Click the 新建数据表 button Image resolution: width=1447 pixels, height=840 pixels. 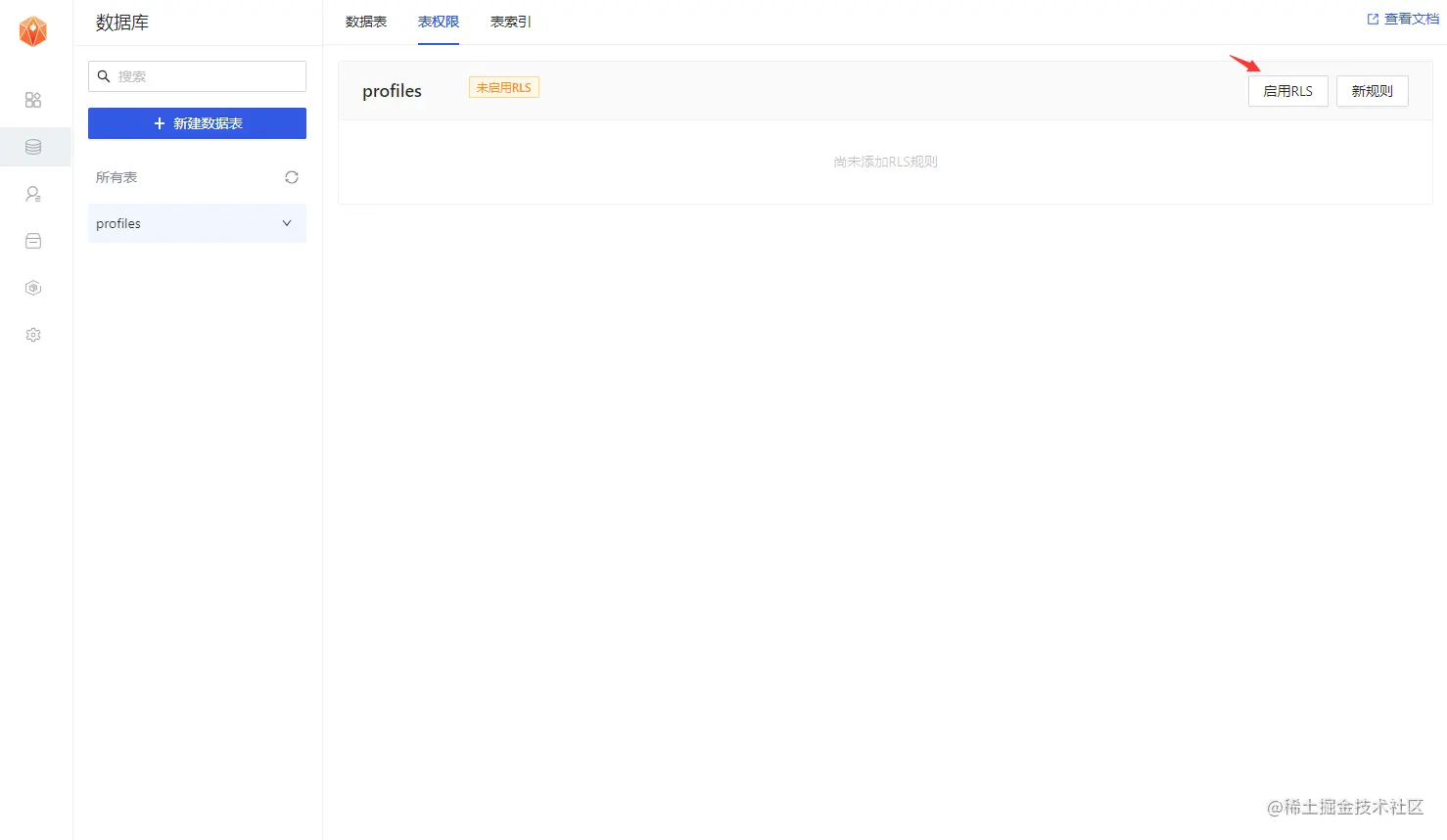click(x=197, y=123)
